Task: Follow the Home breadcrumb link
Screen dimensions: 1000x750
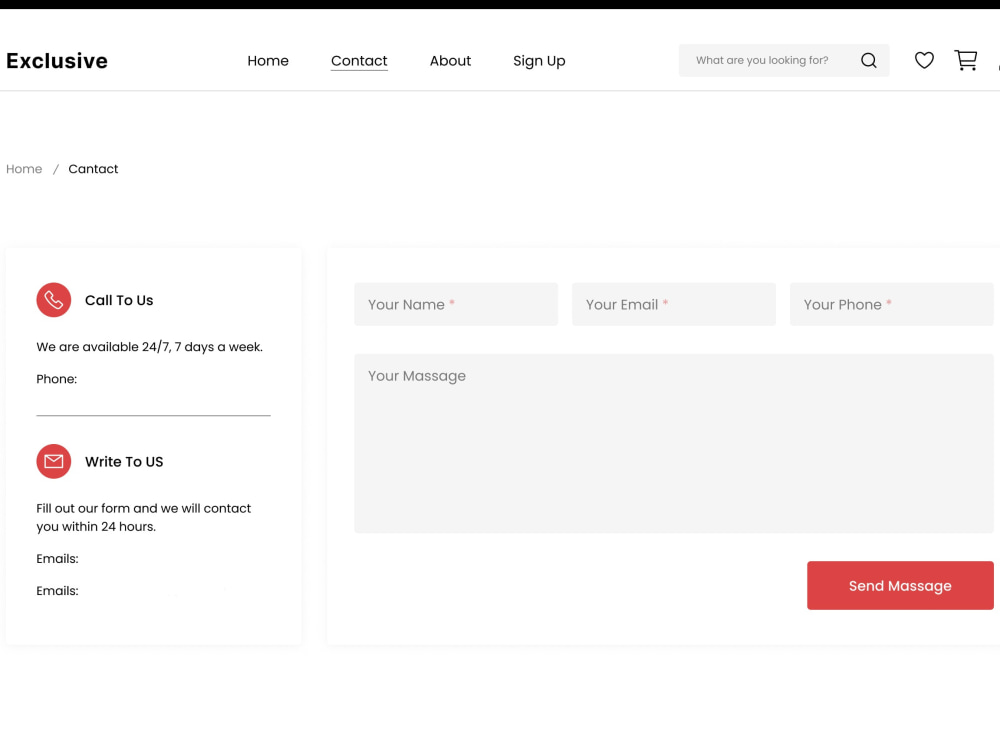Action: coord(24,168)
